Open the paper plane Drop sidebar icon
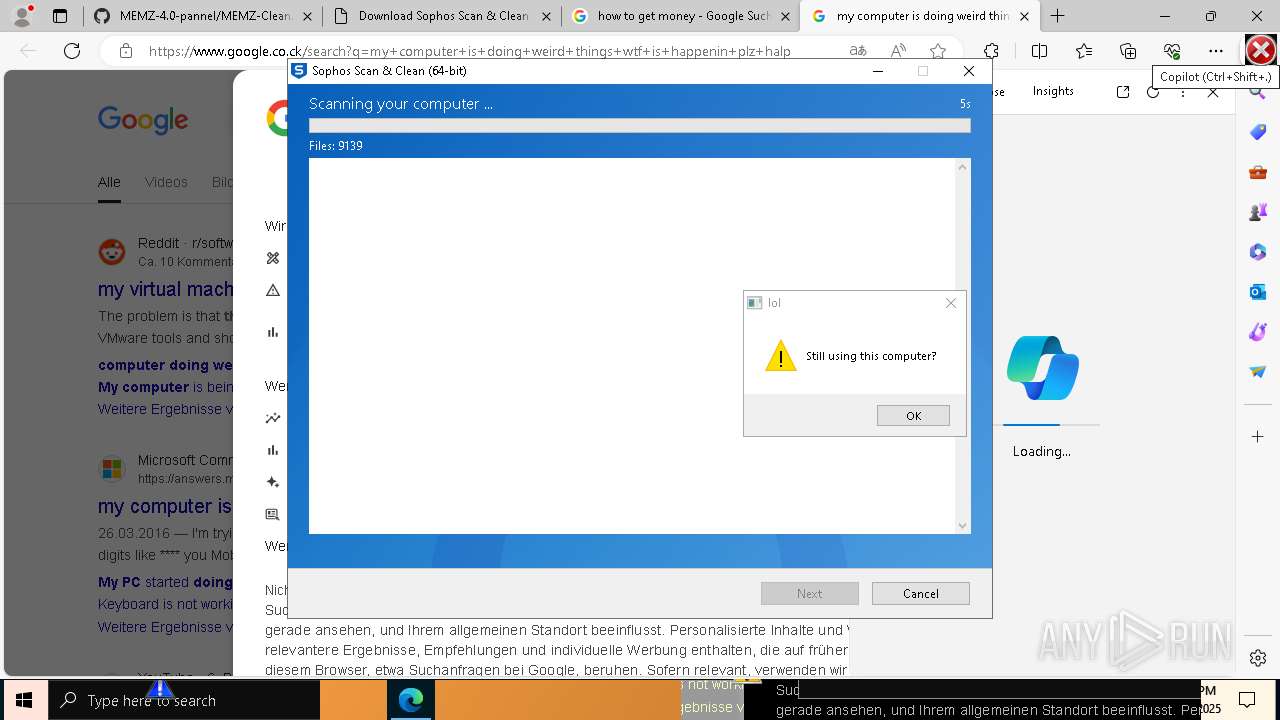 click(1258, 372)
